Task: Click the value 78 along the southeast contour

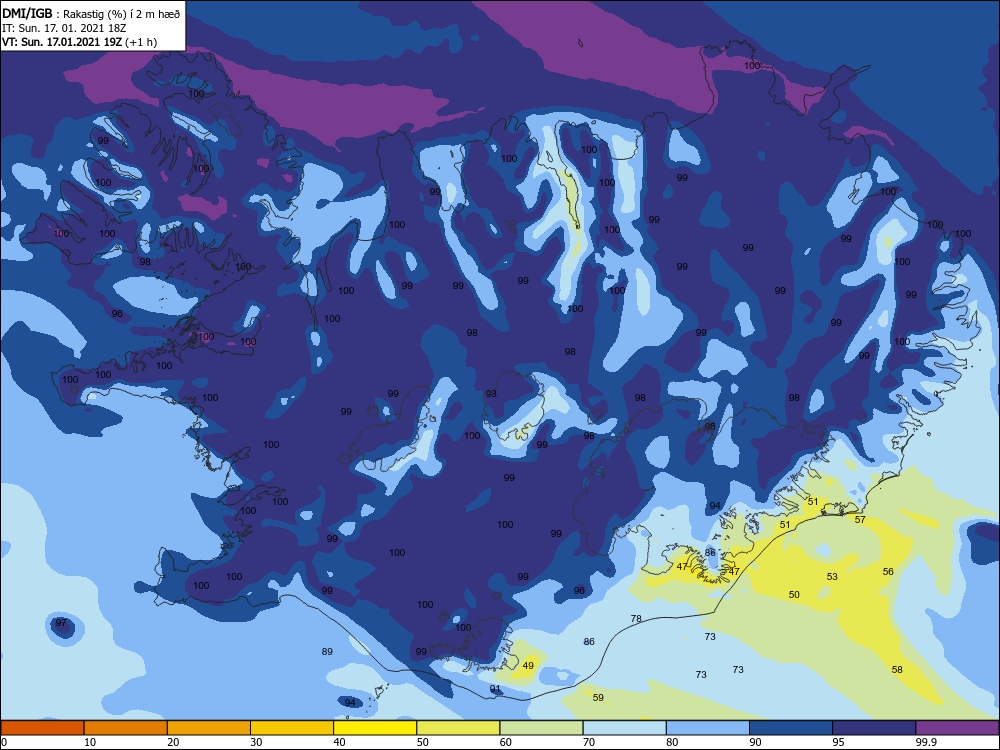Action: click(636, 619)
